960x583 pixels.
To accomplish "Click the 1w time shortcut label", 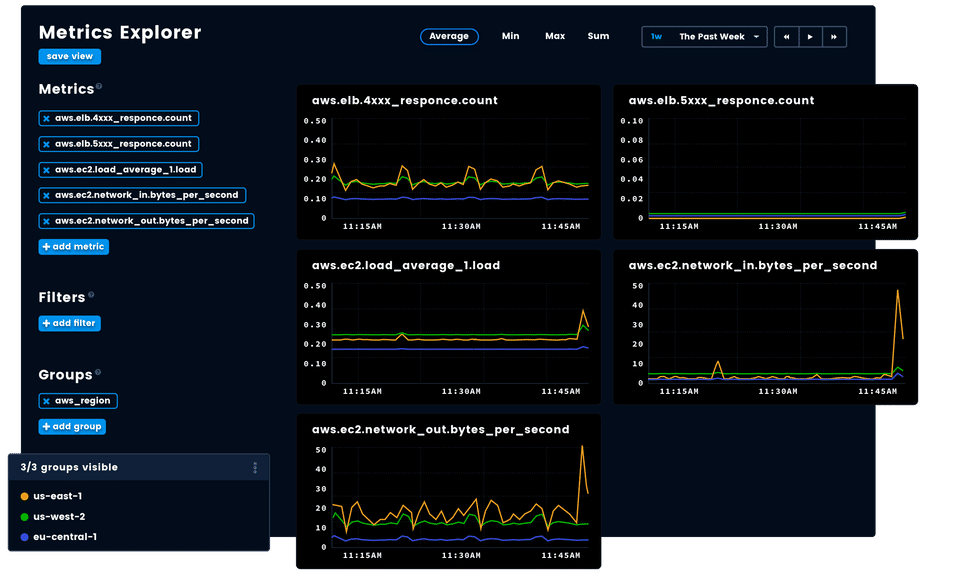I will (x=656, y=37).
